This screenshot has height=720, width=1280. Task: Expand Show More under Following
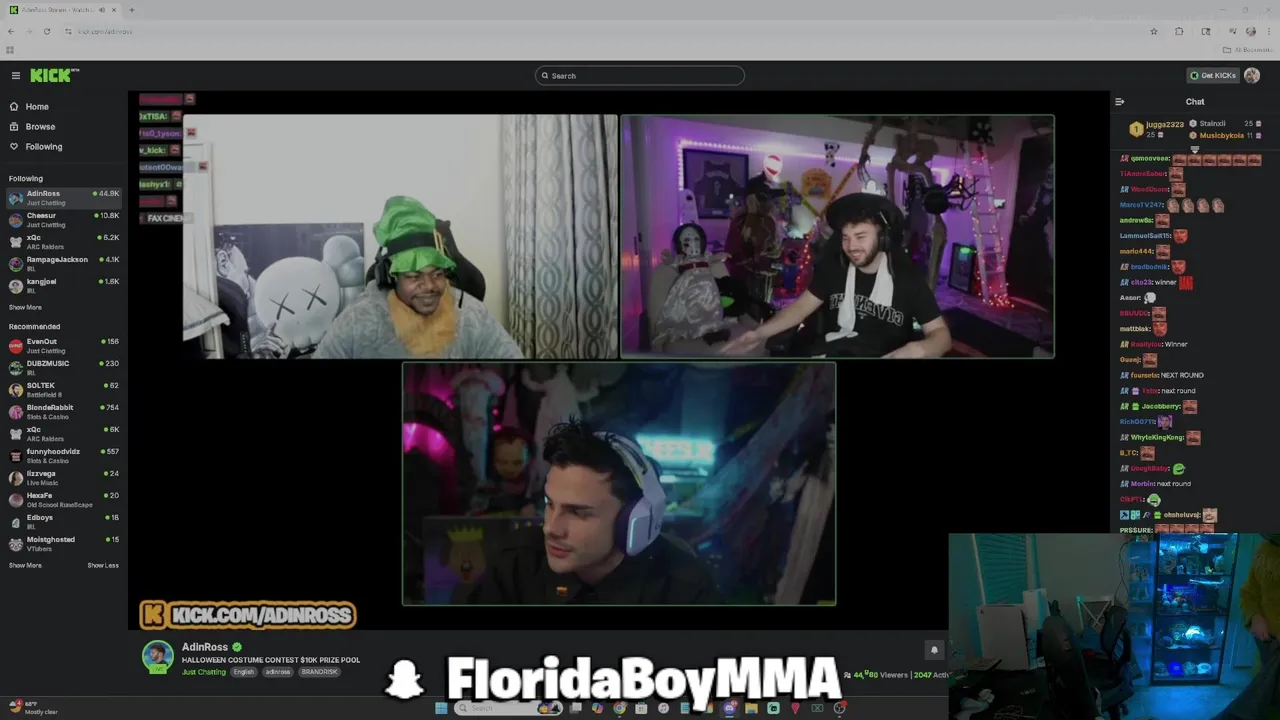pyautogui.click(x=25, y=307)
